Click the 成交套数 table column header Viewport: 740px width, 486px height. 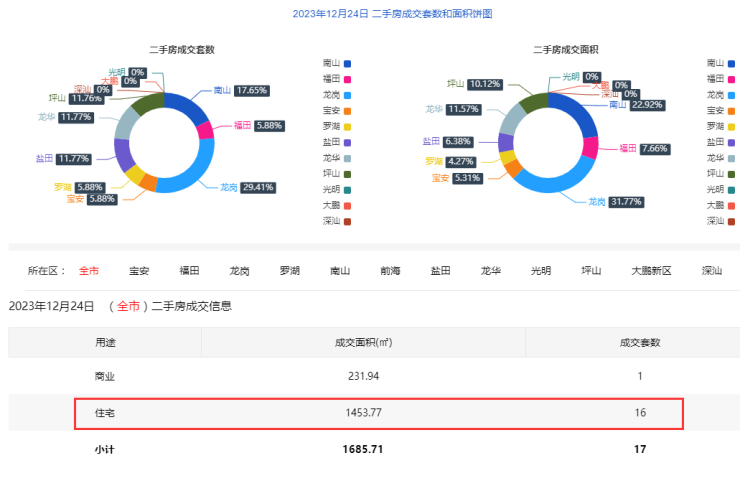click(640, 342)
